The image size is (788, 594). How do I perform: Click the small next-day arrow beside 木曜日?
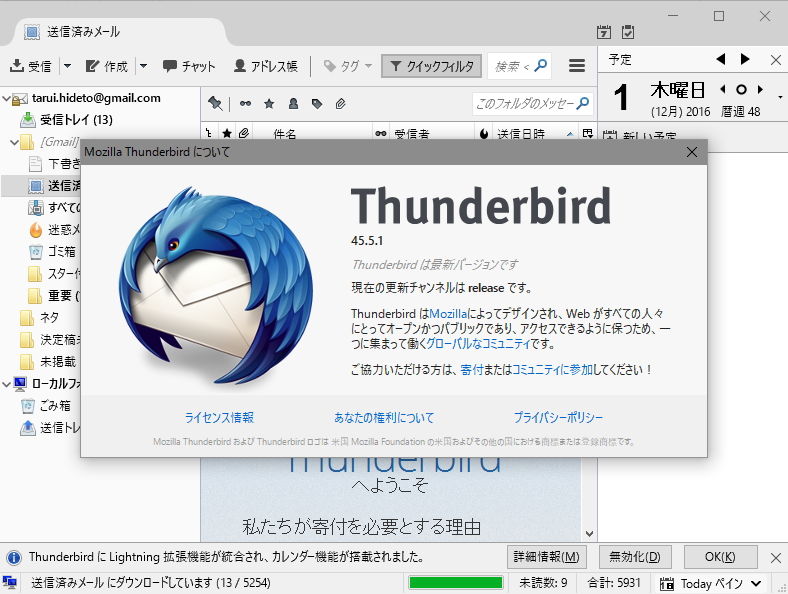[760, 90]
